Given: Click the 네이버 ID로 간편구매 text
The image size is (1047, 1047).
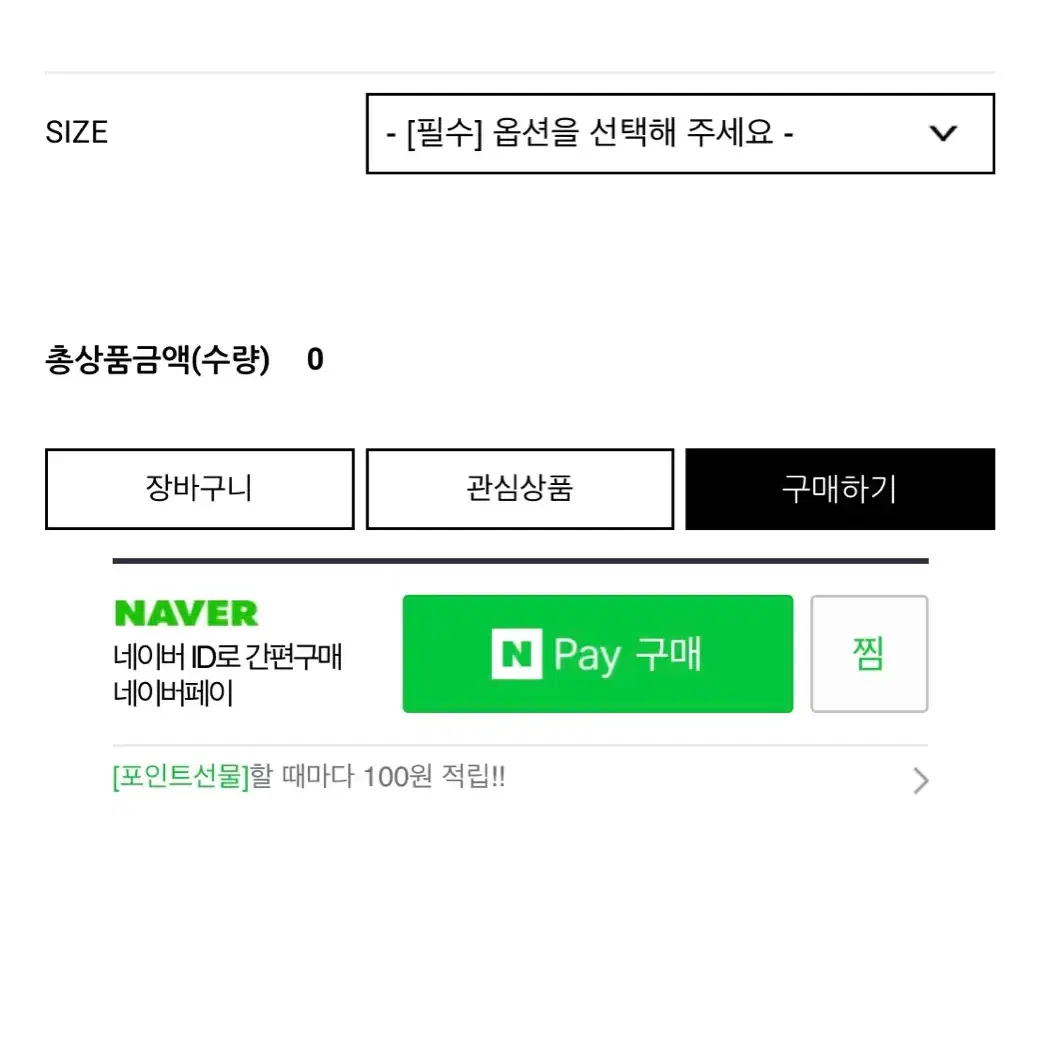Looking at the screenshot, I should tap(228, 657).
